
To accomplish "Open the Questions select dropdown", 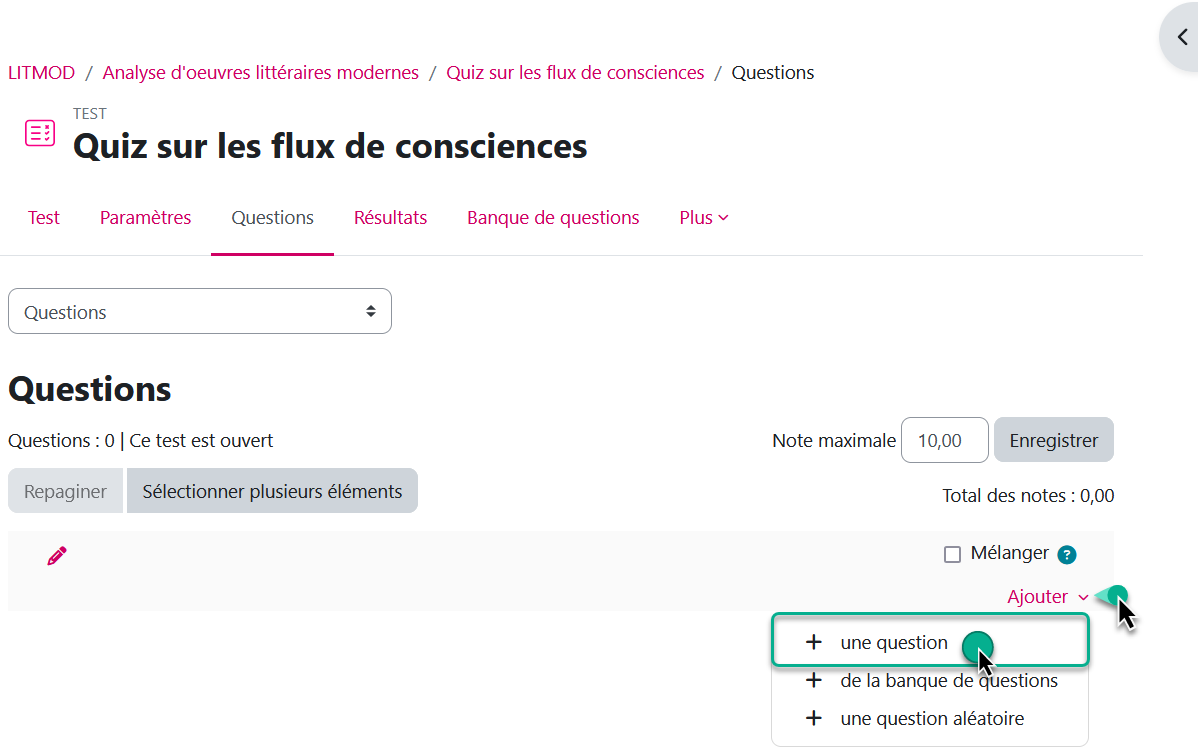I will coord(200,312).
